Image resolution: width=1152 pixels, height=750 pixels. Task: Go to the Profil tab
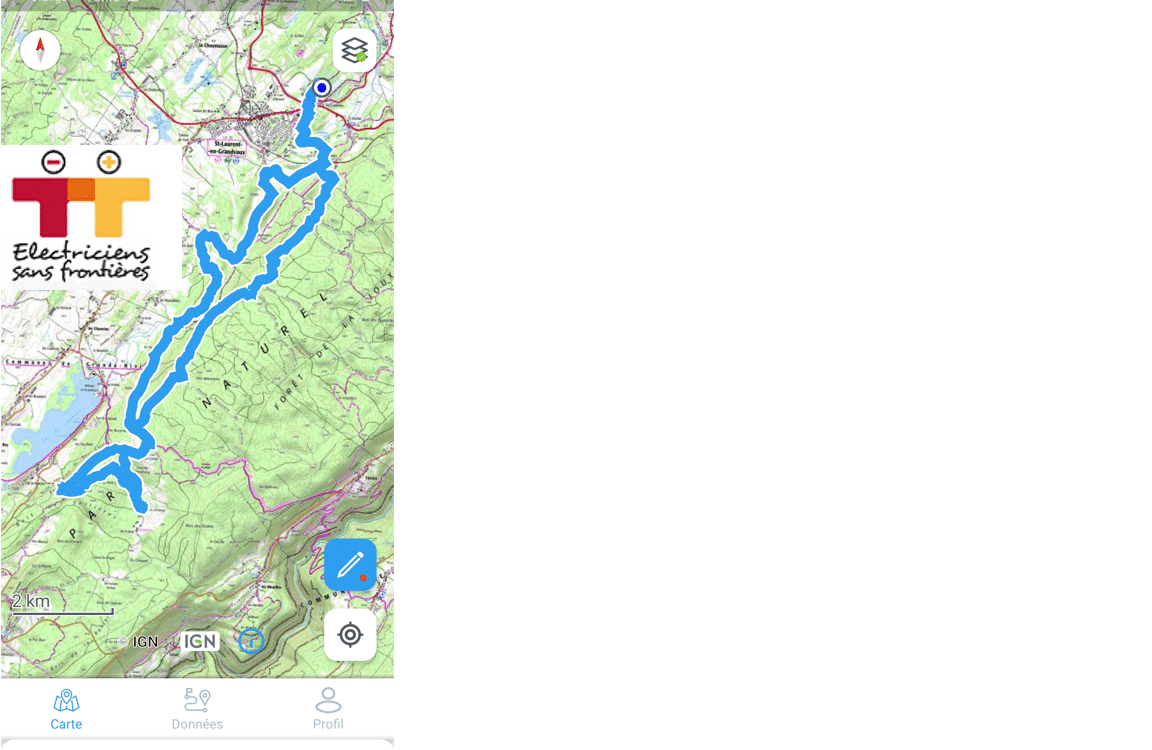click(x=328, y=710)
